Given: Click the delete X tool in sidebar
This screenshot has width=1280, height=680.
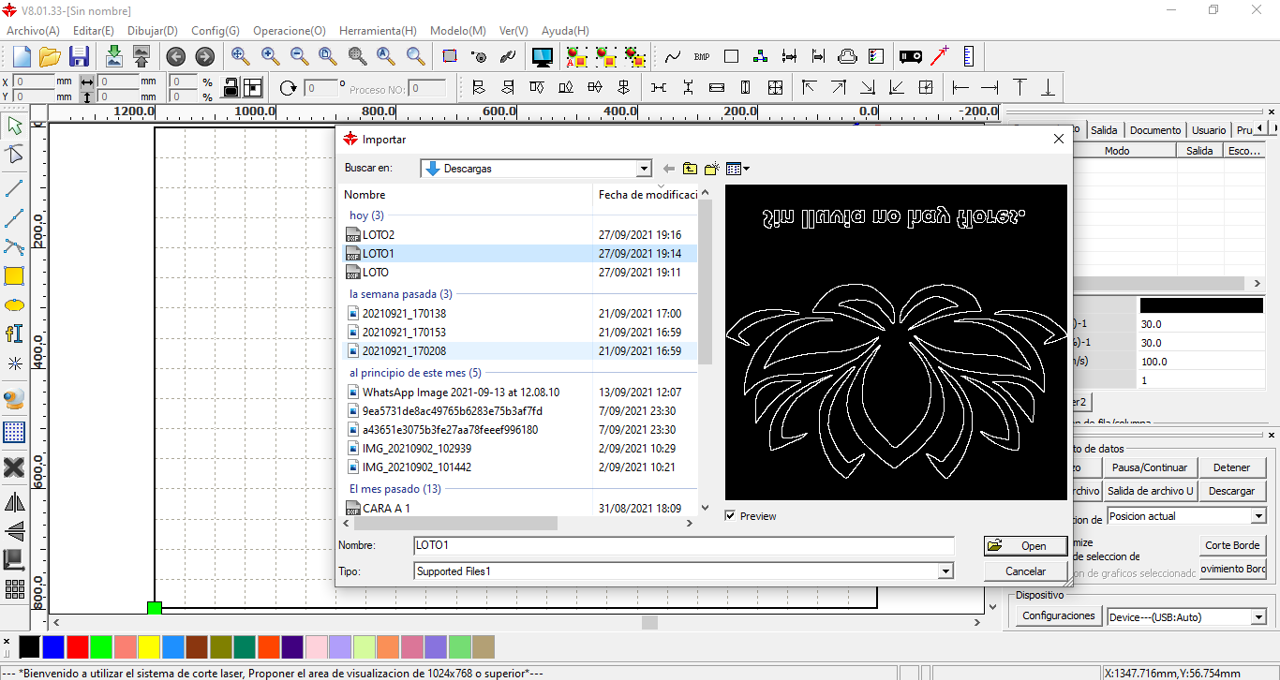Looking at the screenshot, I should click(x=14, y=468).
